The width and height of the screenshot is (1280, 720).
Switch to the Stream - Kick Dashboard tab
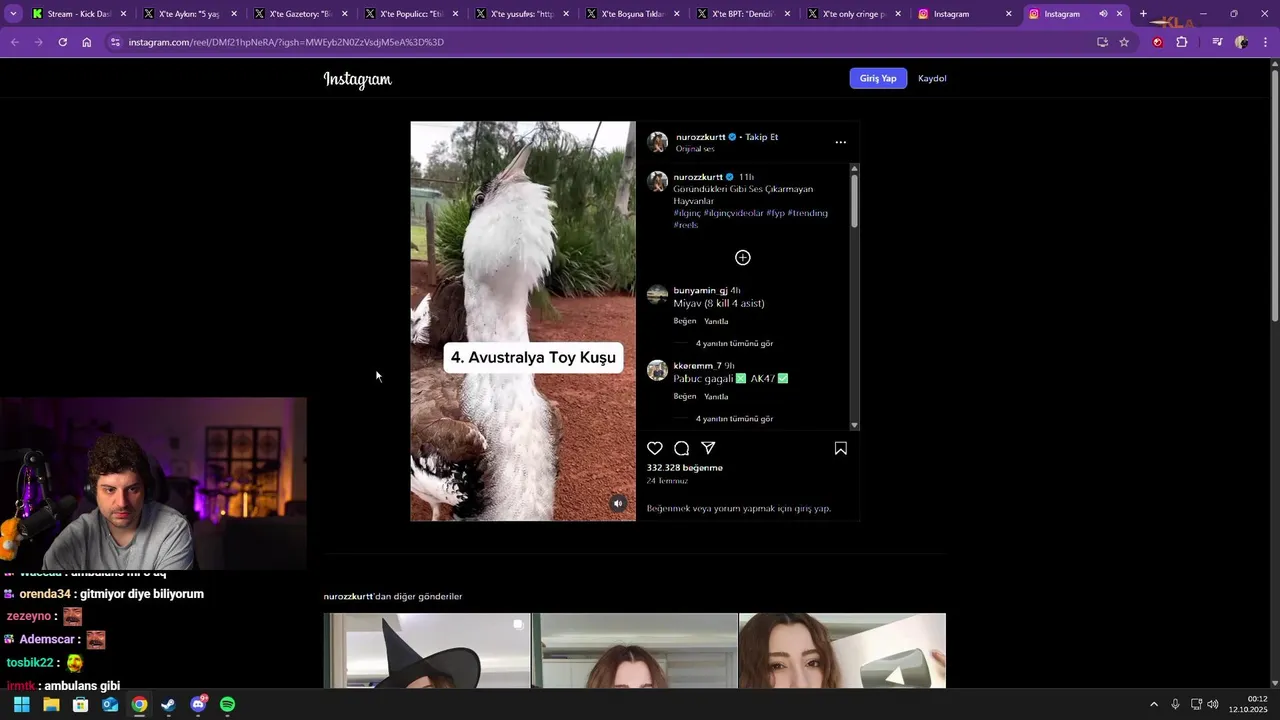click(78, 14)
